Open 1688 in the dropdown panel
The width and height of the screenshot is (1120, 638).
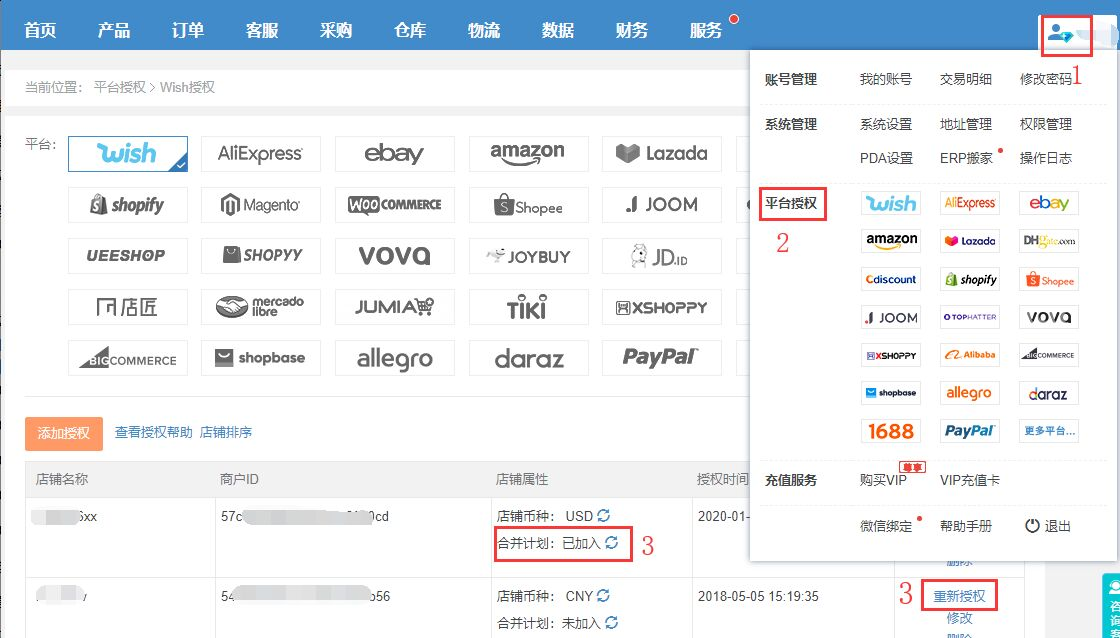click(x=891, y=431)
